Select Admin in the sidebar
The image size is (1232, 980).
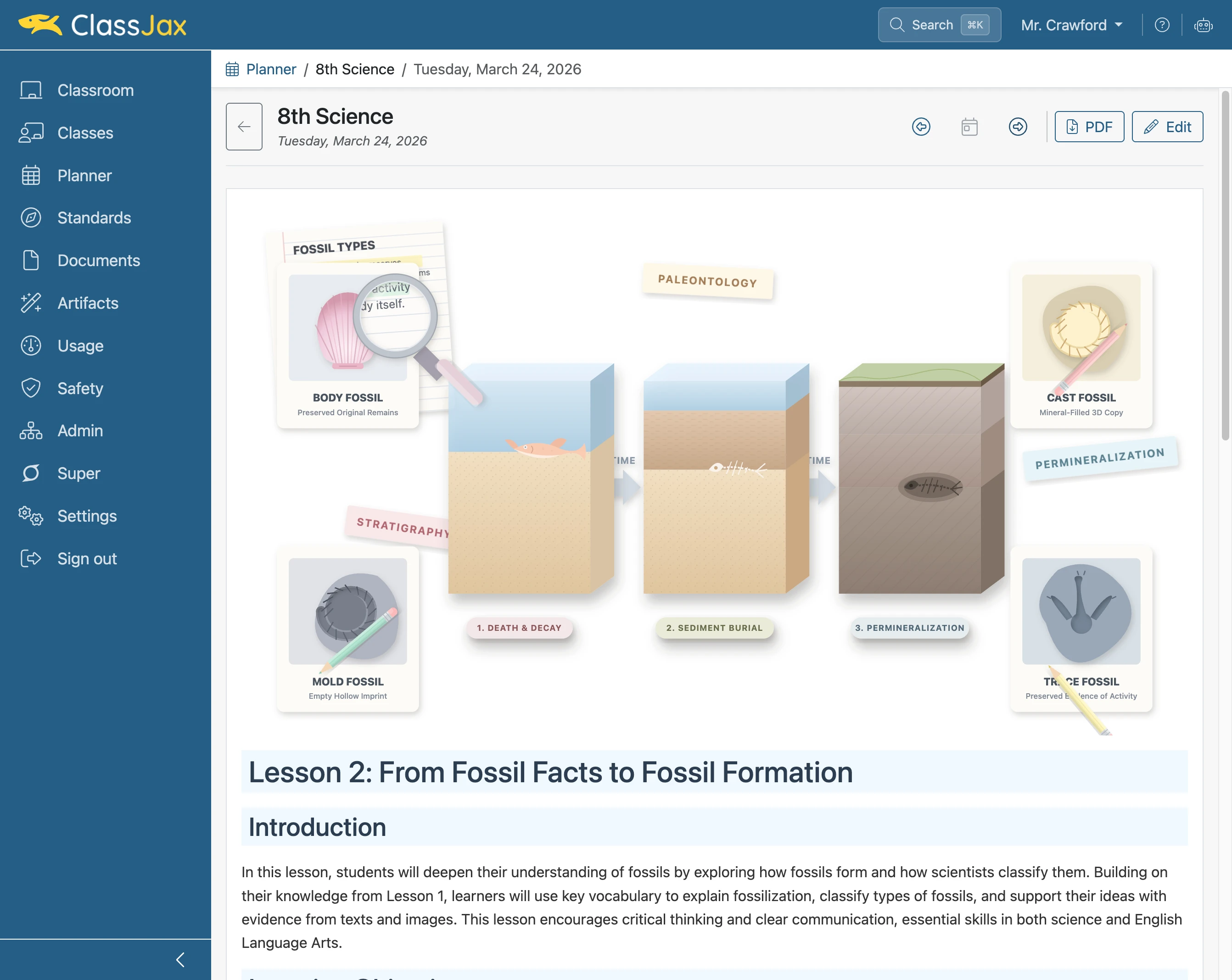click(81, 431)
